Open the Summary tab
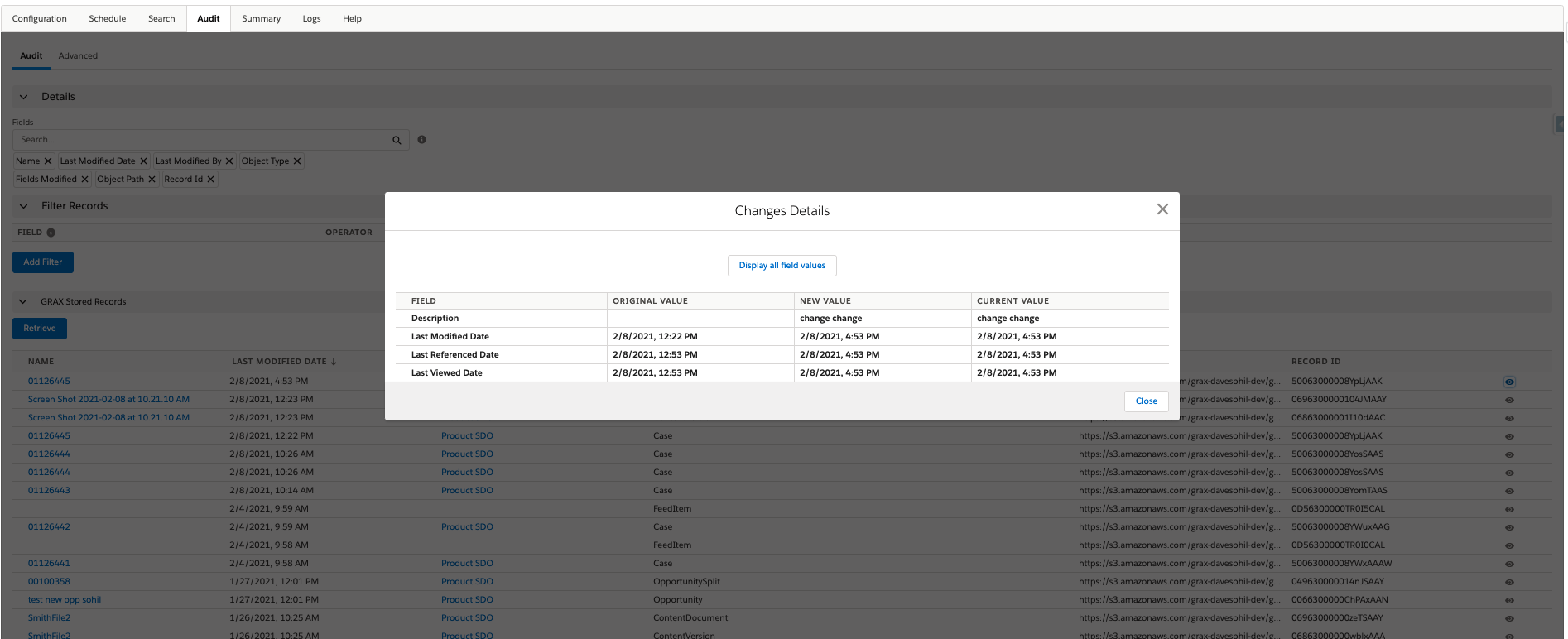1568x639 pixels. [x=262, y=18]
